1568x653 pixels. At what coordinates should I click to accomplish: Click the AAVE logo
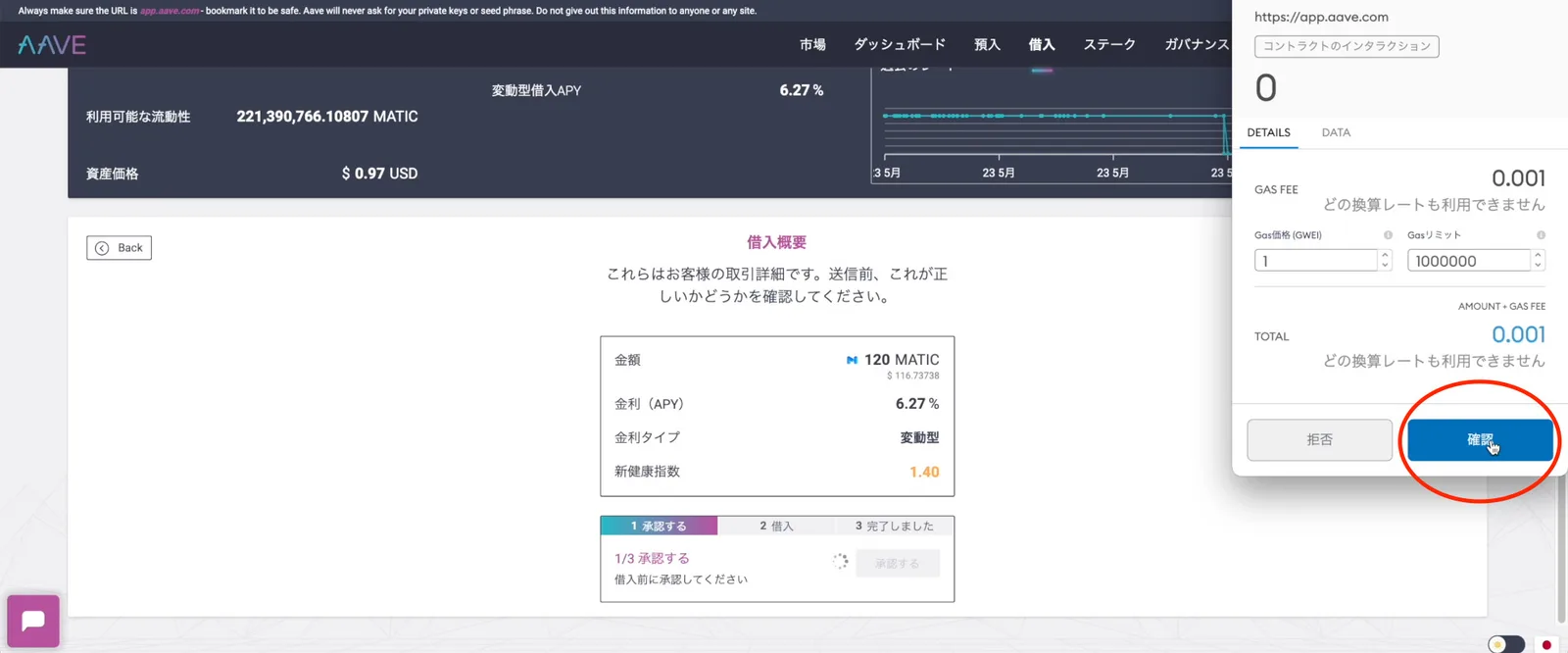[52, 45]
